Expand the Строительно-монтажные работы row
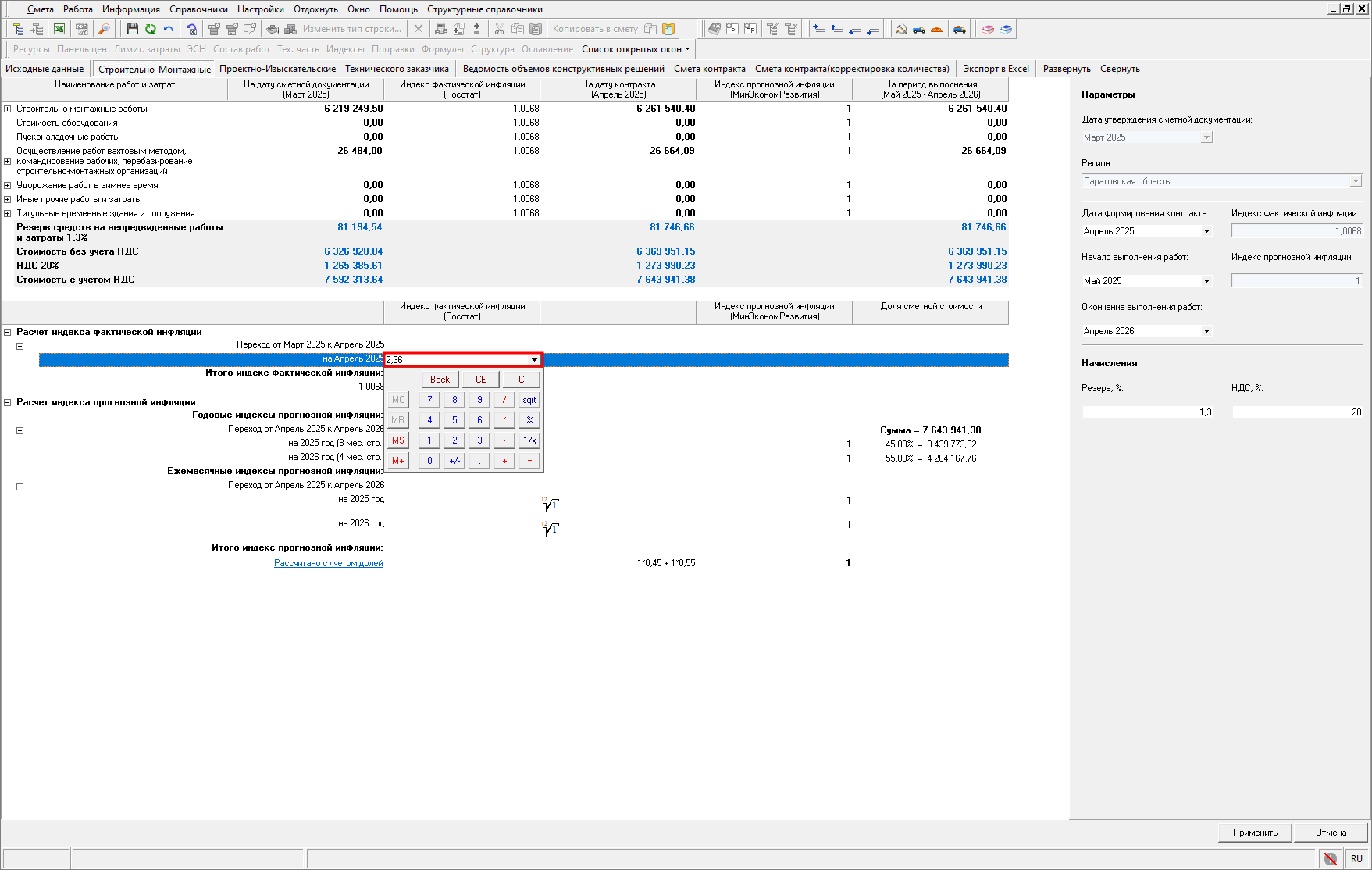 [8, 109]
